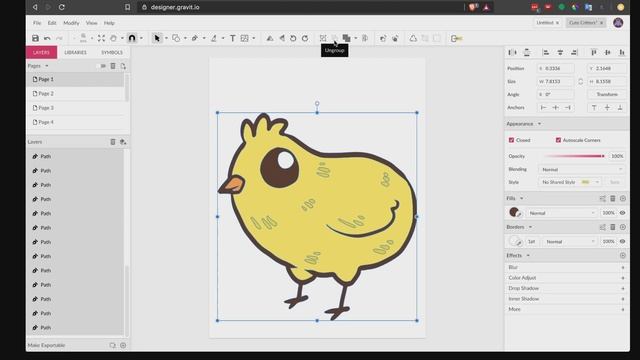
Task: Click the Save icon in the toolbar
Action: [36, 38]
